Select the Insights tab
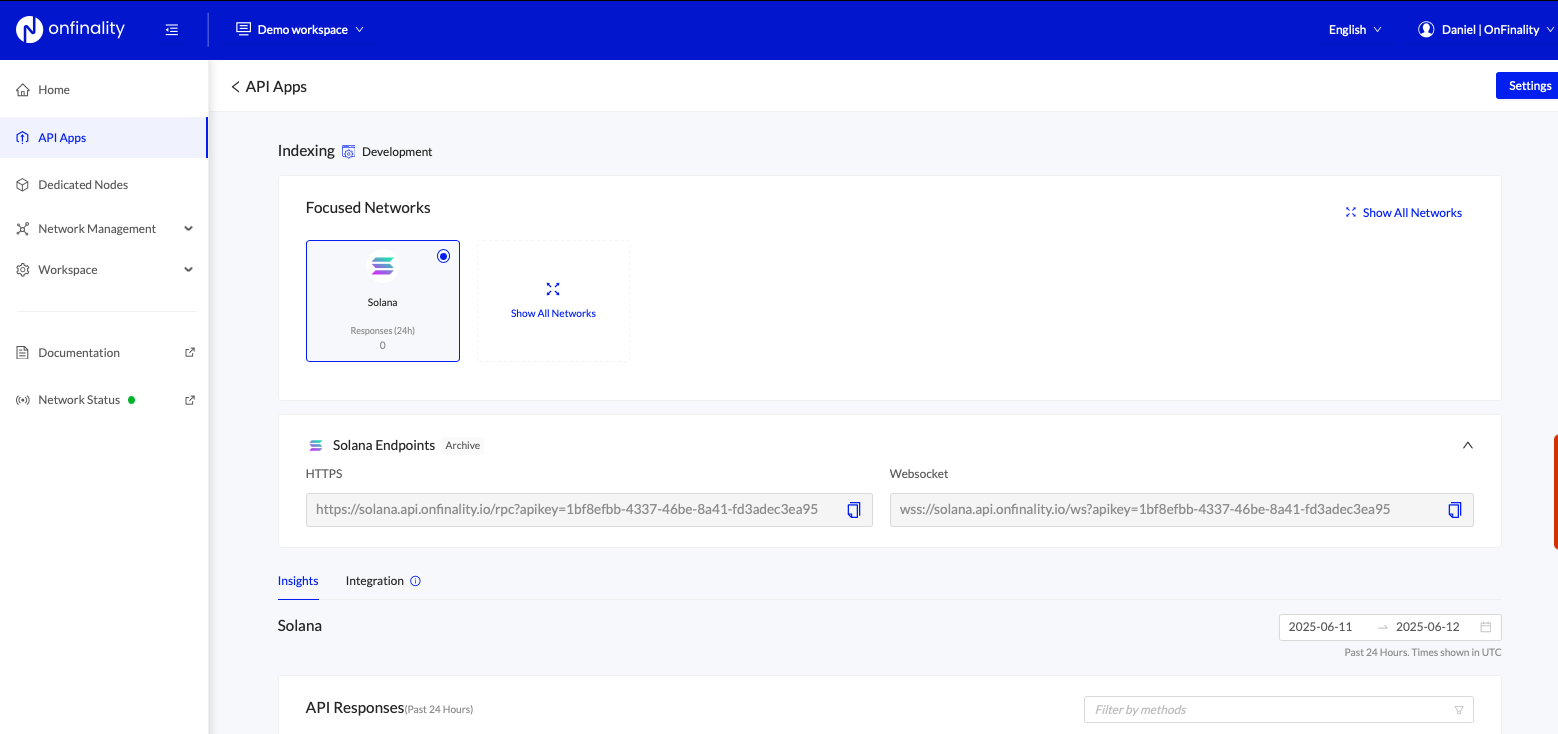1558x734 pixels. pos(298,580)
